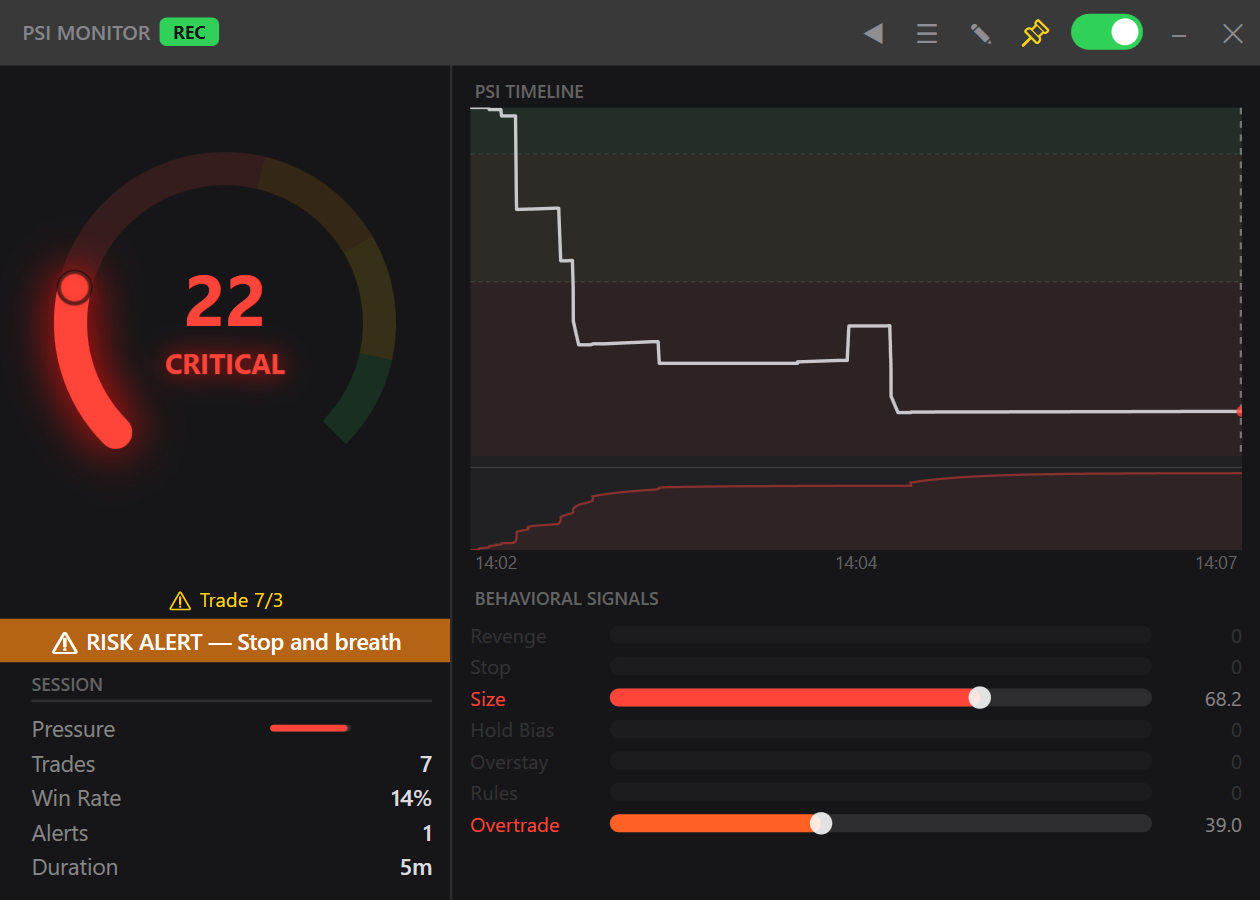Image resolution: width=1260 pixels, height=900 pixels.
Task: Click the REC recording badge
Action: point(189,32)
